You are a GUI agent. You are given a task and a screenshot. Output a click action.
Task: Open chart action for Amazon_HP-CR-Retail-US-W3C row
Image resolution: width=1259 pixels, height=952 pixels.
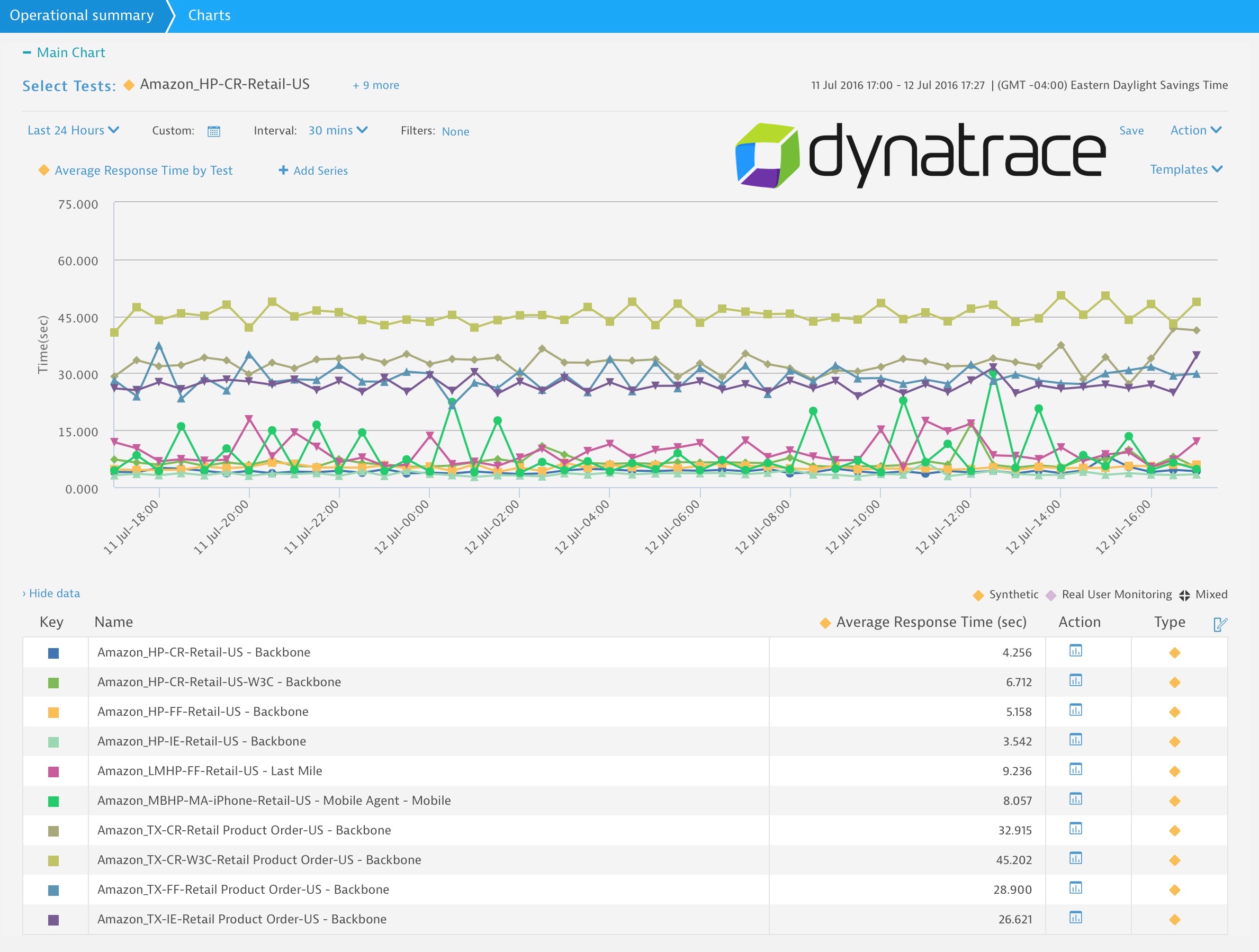pyautogui.click(x=1075, y=680)
